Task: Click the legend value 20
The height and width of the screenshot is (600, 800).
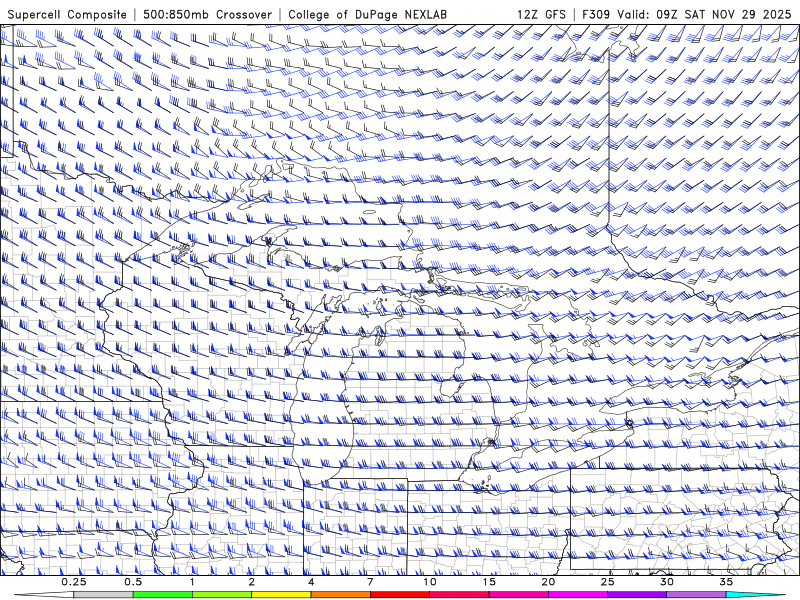Action: coord(548,582)
